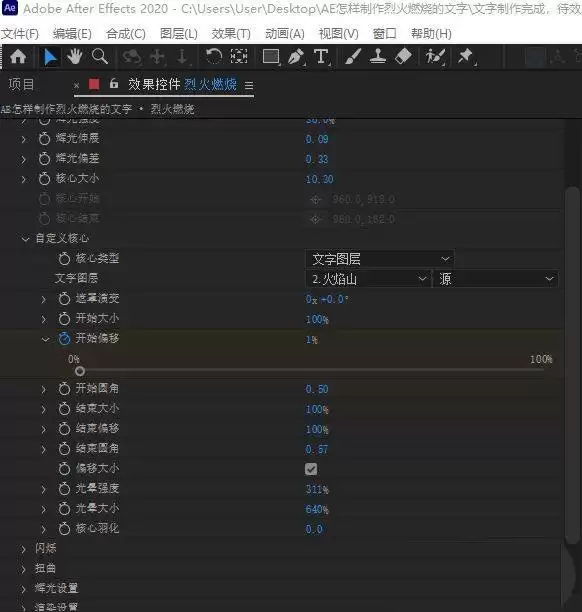Viewport: 582px width, 612px height.
Task: Toggle stopwatch for 辉光偏差
Action: point(44,158)
